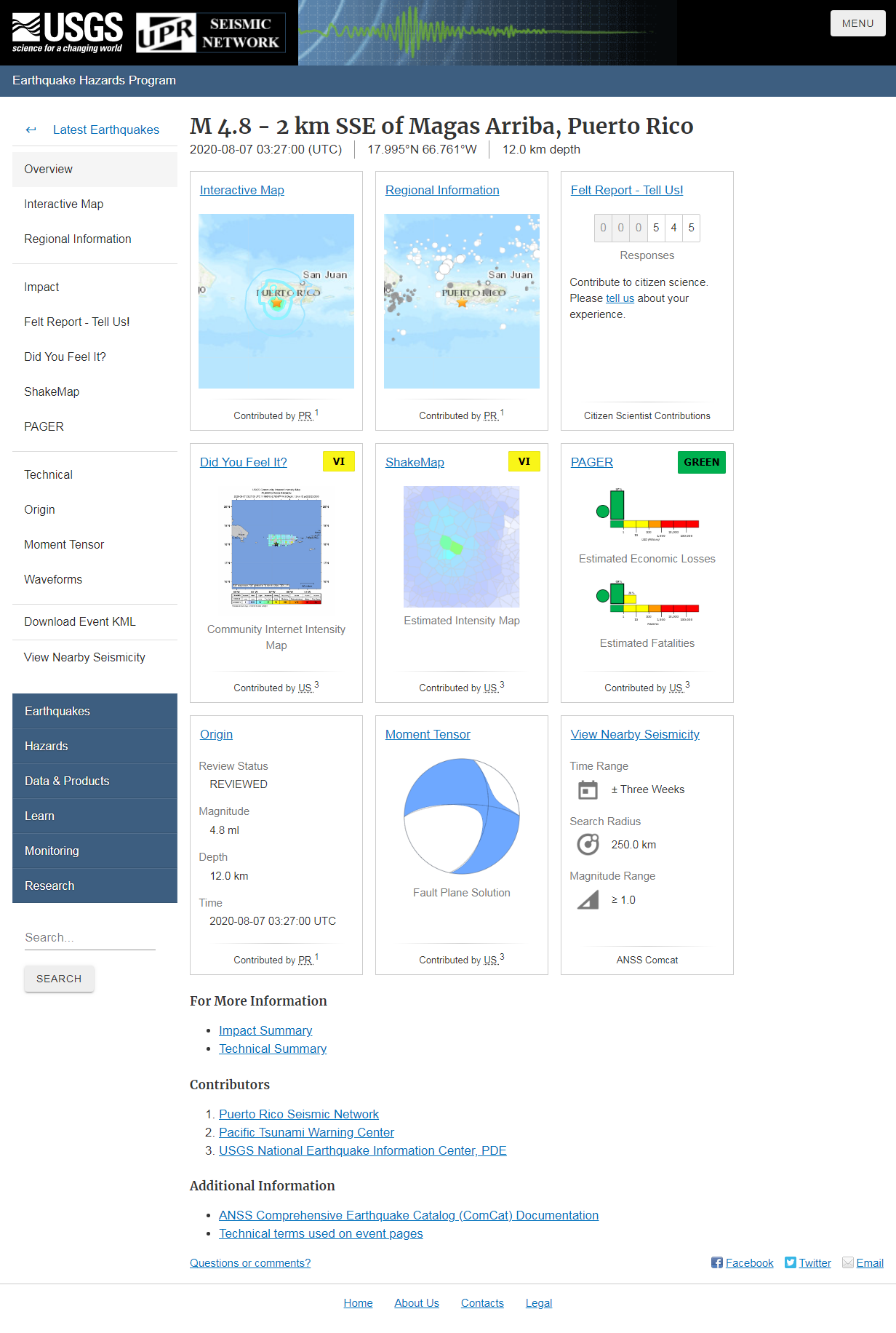Image resolution: width=896 pixels, height=1333 pixels.
Task: Click the search input field
Action: point(90,937)
